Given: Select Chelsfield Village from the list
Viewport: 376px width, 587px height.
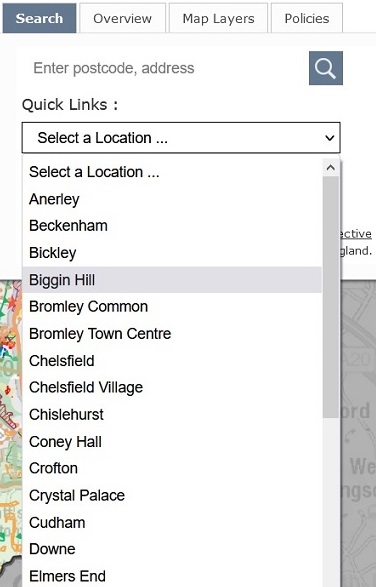Looking at the screenshot, I should tap(172, 387).
